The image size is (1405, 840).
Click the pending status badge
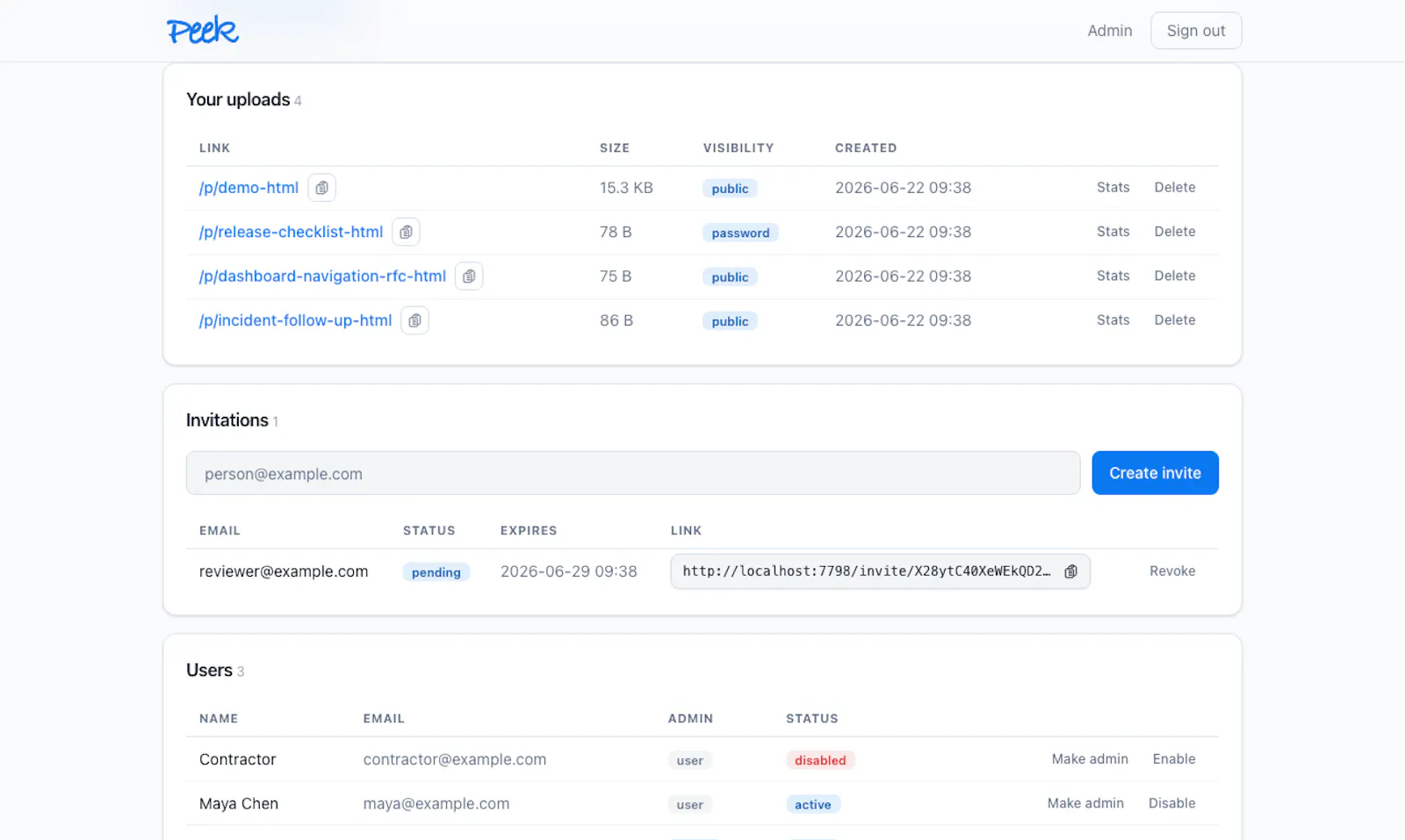coord(436,572)
